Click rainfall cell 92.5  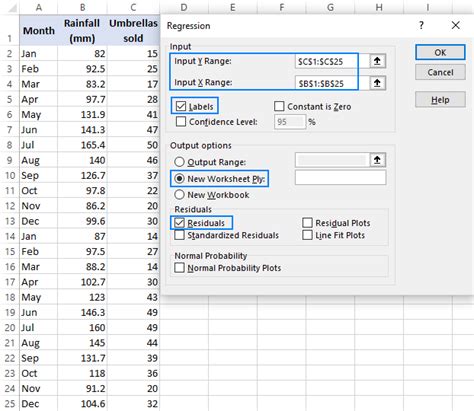[82, 69]
